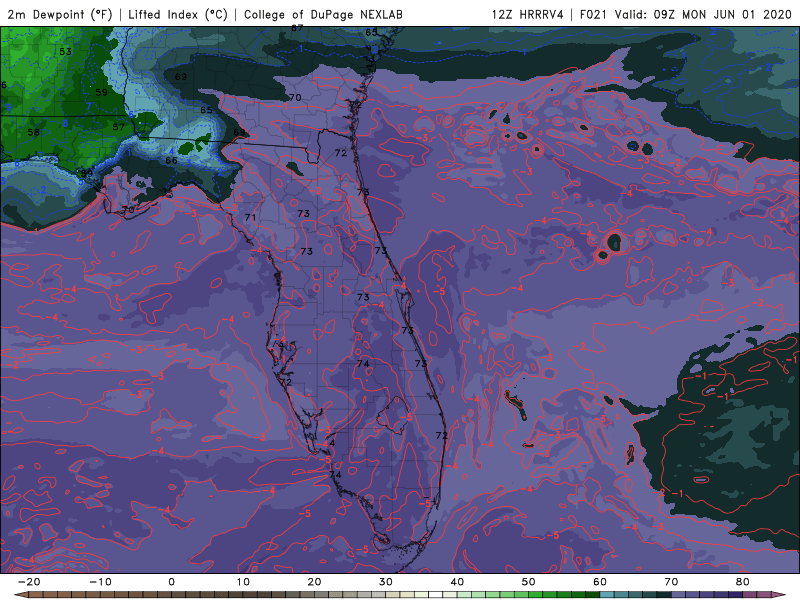Click the 10 label on the color scale

coord(243,582)
